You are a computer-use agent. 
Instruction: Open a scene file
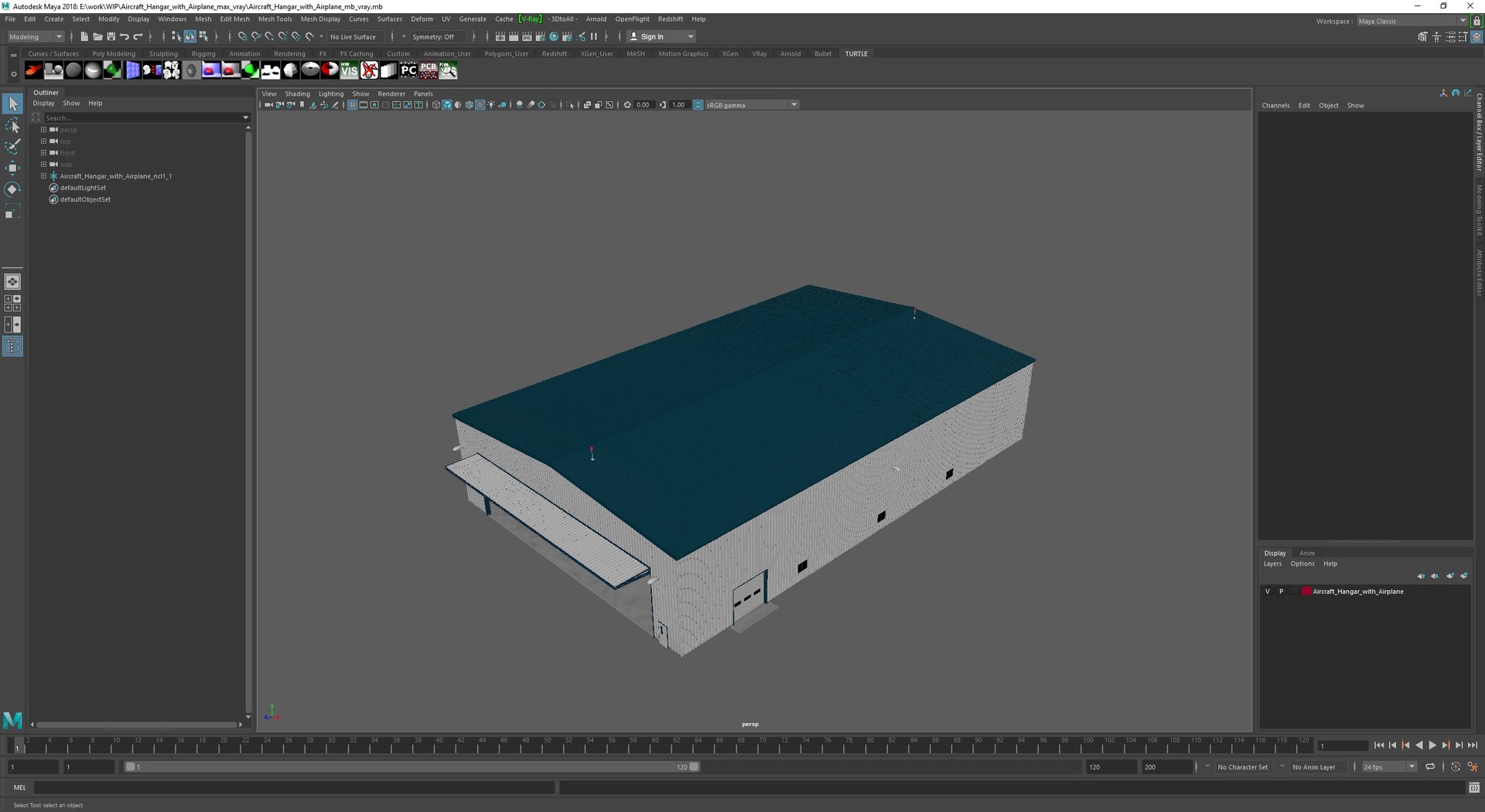coord(97,36)
